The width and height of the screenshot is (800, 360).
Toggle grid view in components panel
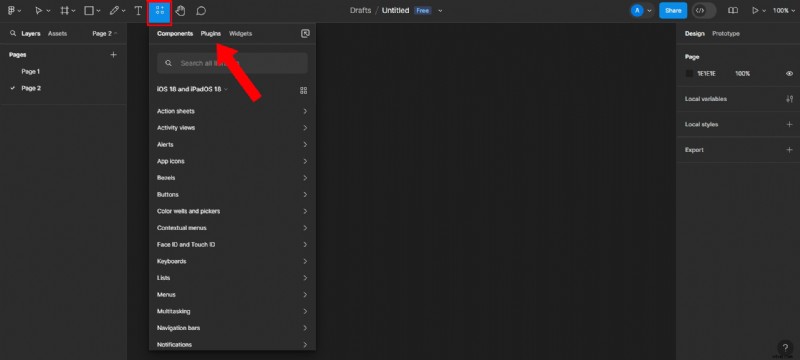click(x=304, y=90)
